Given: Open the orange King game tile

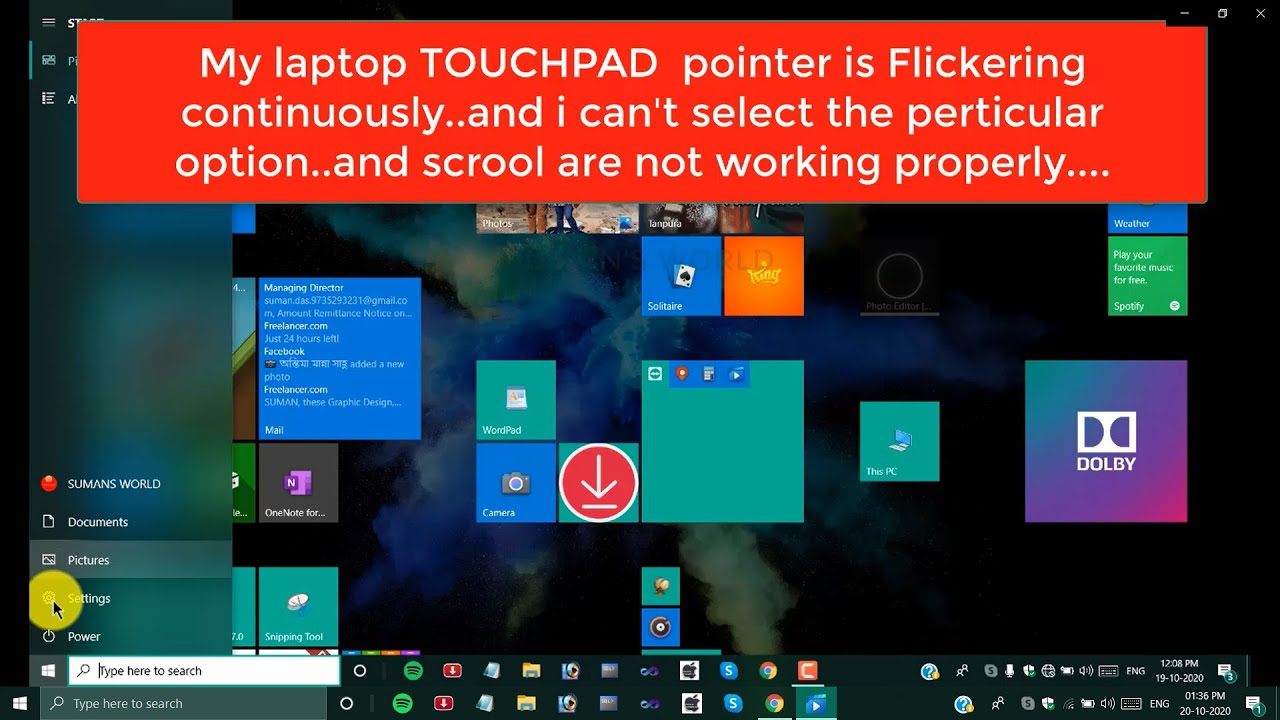Looking at the screenshot, I should point(764,276).
